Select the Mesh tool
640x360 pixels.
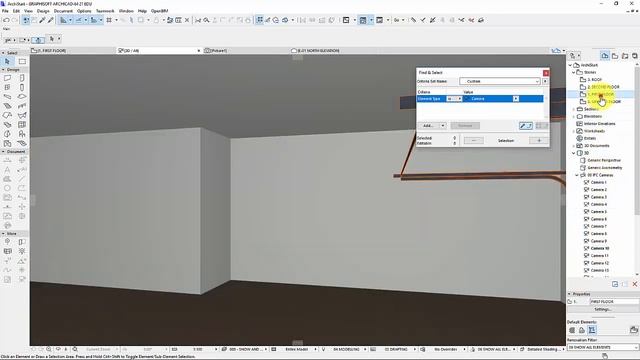(x=22, y=144)
